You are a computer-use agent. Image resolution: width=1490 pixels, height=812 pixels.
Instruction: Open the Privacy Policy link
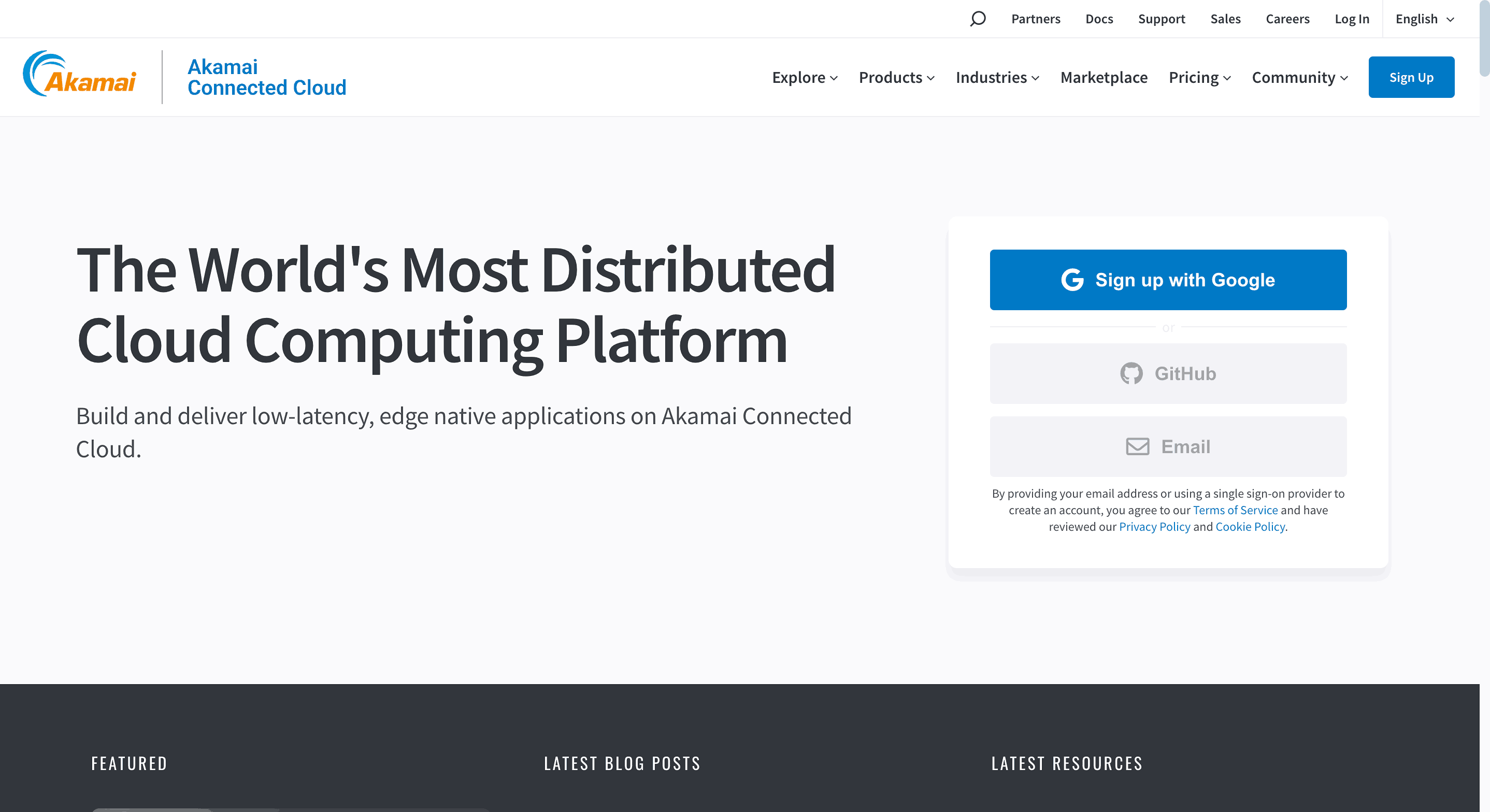(x=1154, y=526)
